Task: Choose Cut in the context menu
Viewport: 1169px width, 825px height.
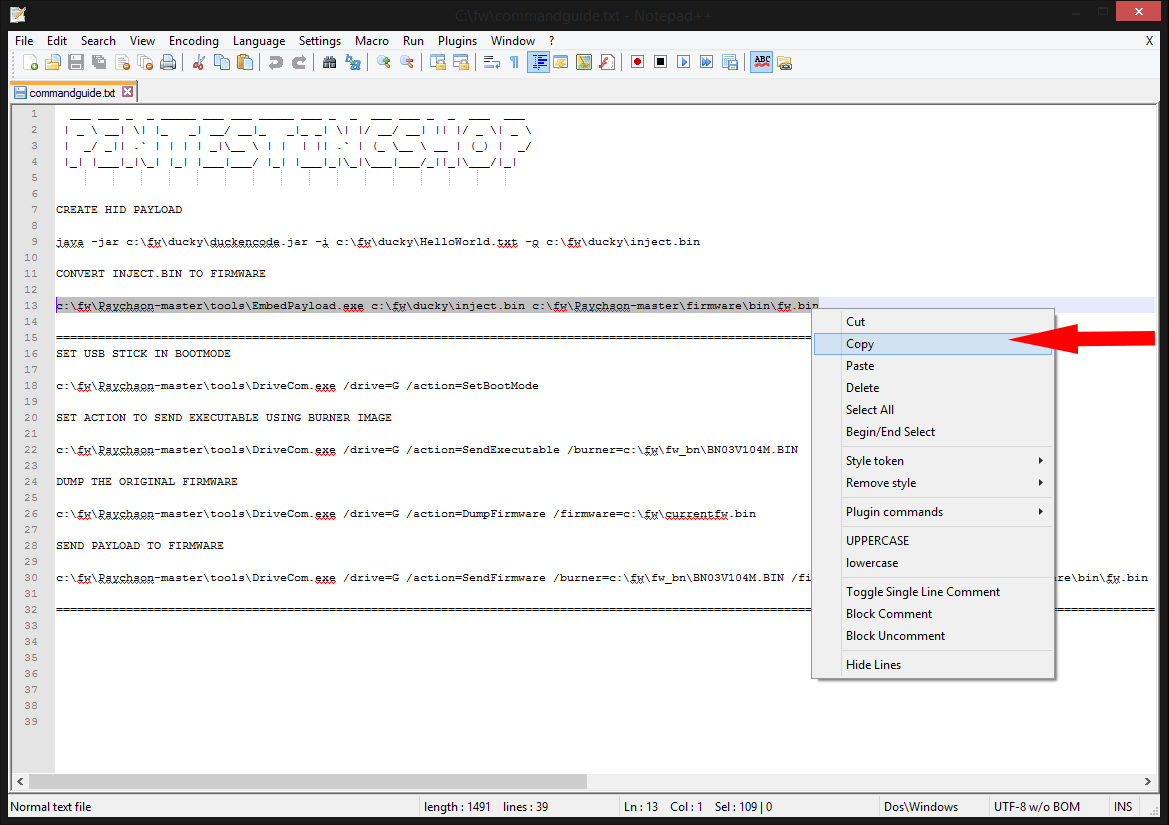Action: (x=933, y=322)
